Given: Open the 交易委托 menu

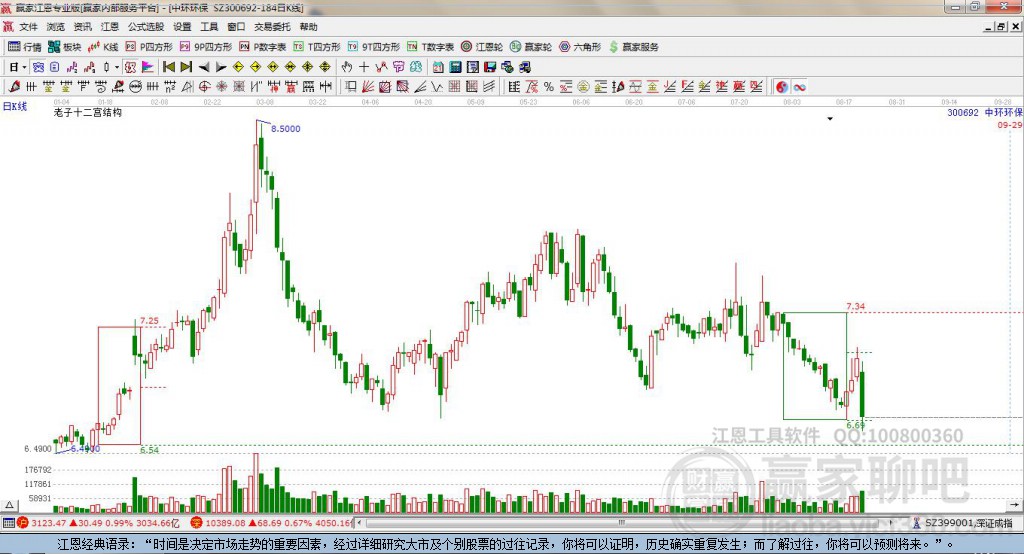Looking at the screenshot, I should coord(272,27).
